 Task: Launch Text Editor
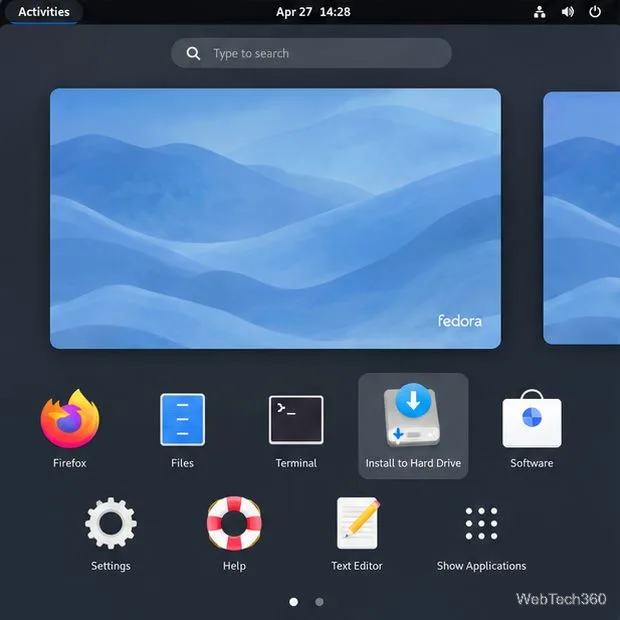[357, 523]
